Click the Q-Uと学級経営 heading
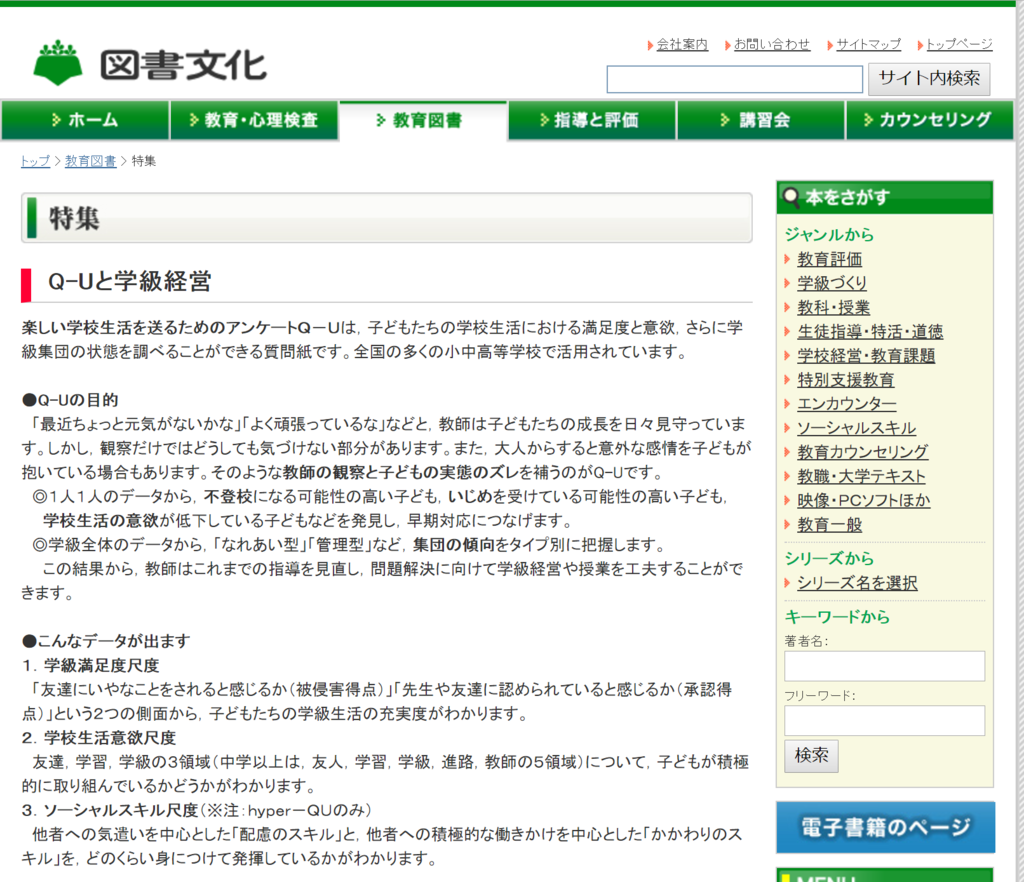 click(x=129, y=281)
